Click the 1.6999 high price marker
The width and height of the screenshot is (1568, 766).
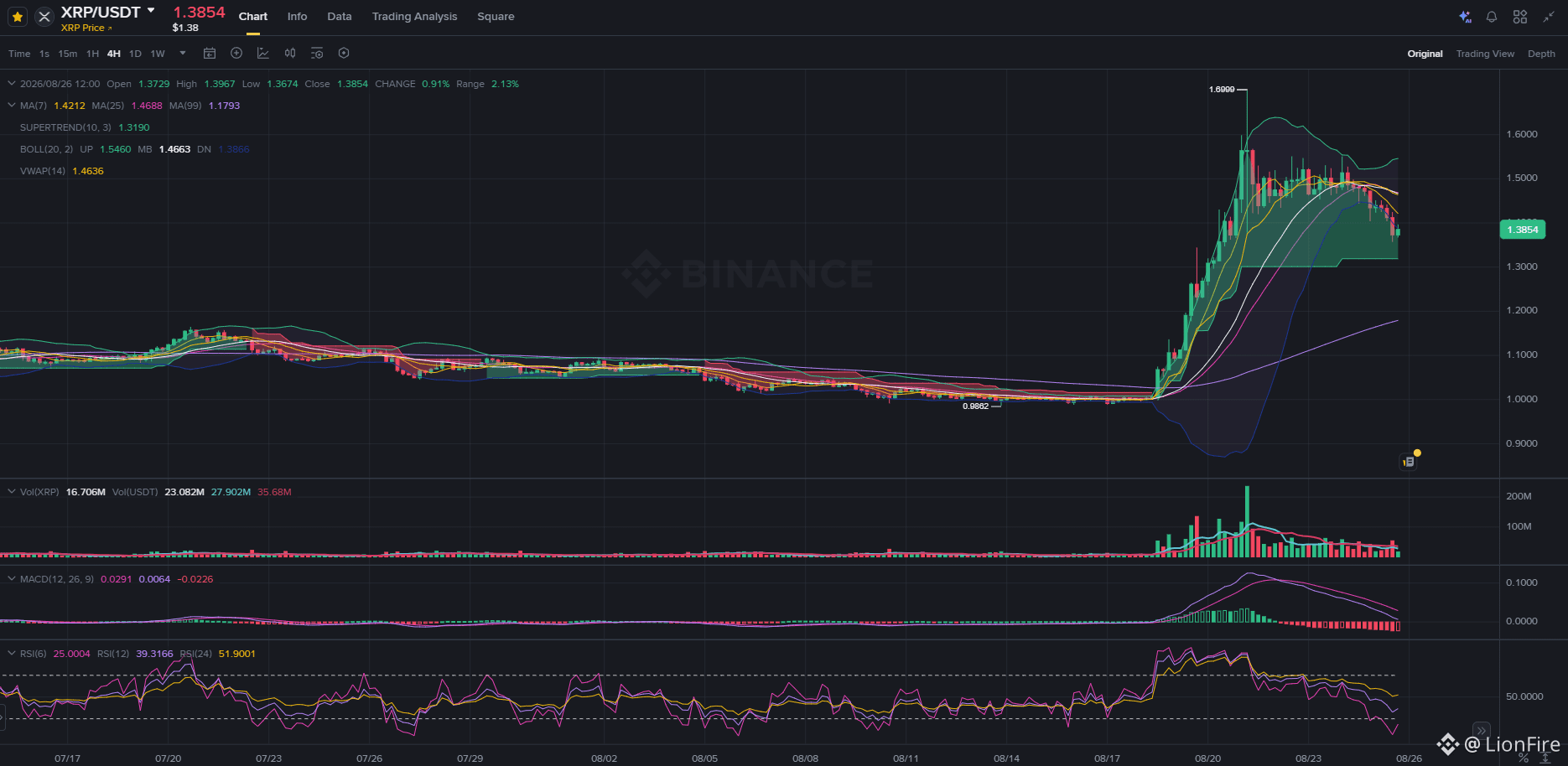[1222, 90]
